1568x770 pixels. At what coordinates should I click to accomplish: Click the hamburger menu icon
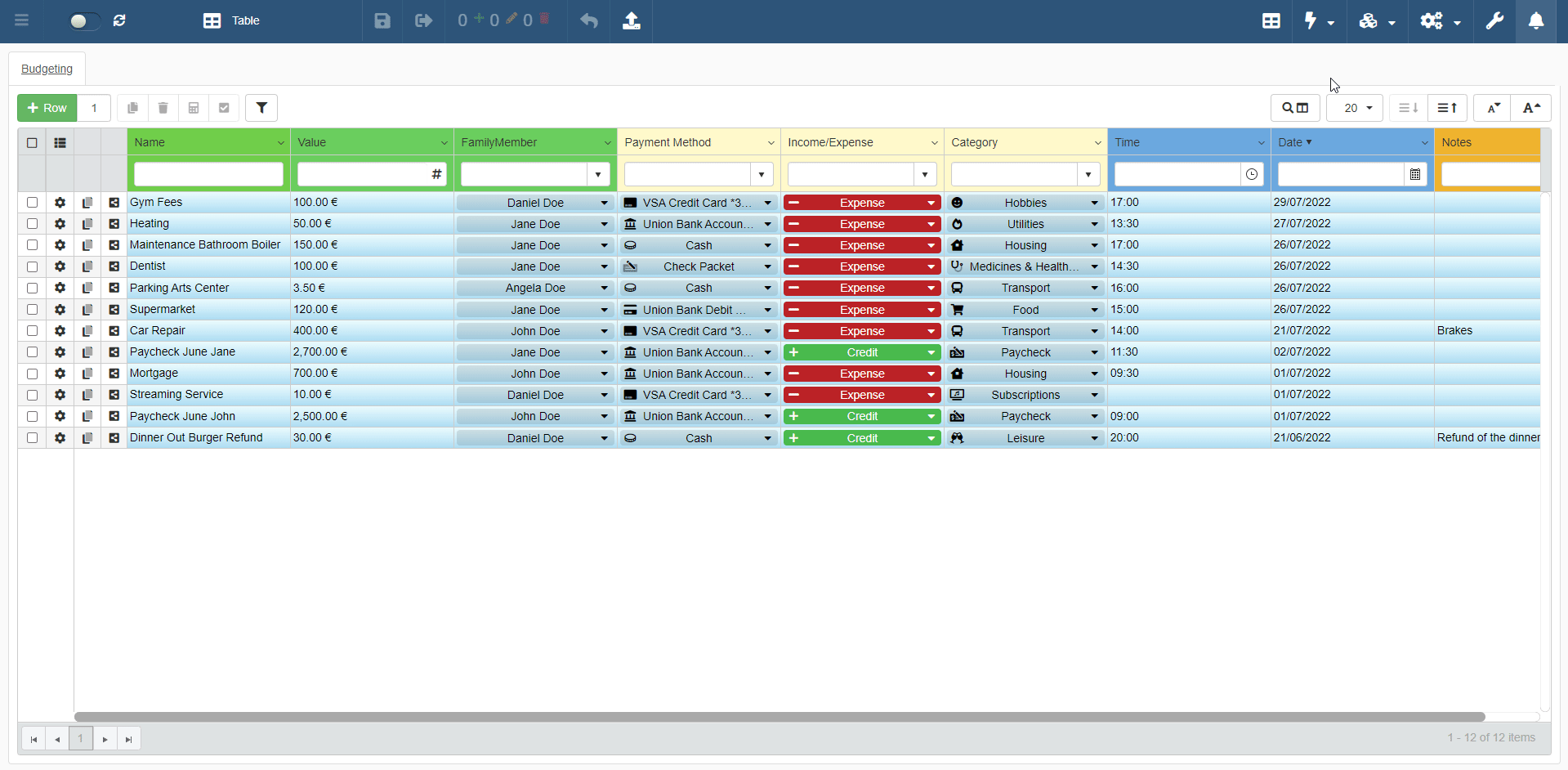[x=22, y=20]
